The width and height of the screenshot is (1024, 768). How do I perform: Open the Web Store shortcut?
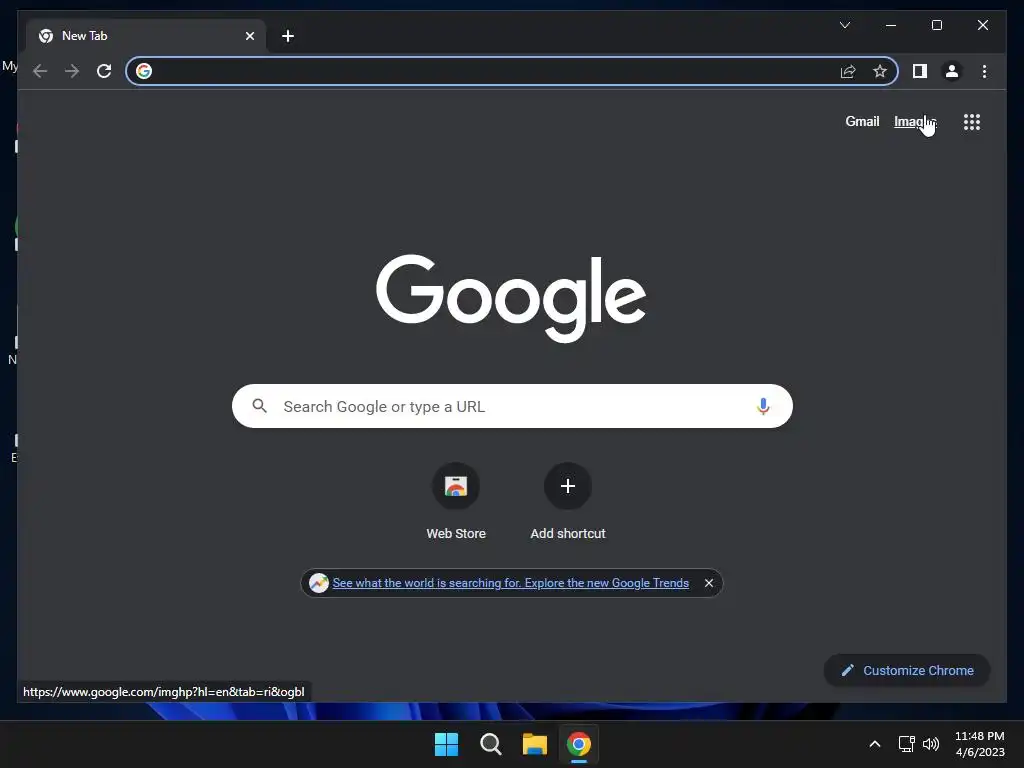pos(456,502)
